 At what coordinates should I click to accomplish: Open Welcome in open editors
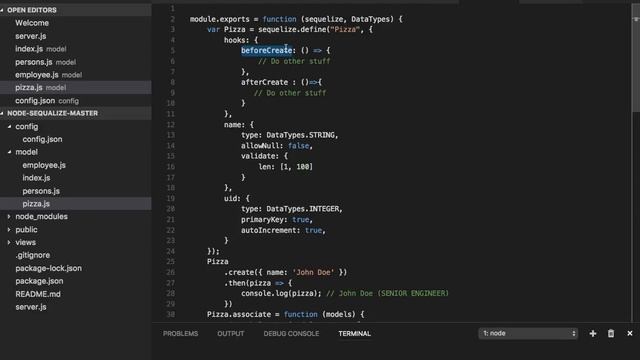(32, 23)
